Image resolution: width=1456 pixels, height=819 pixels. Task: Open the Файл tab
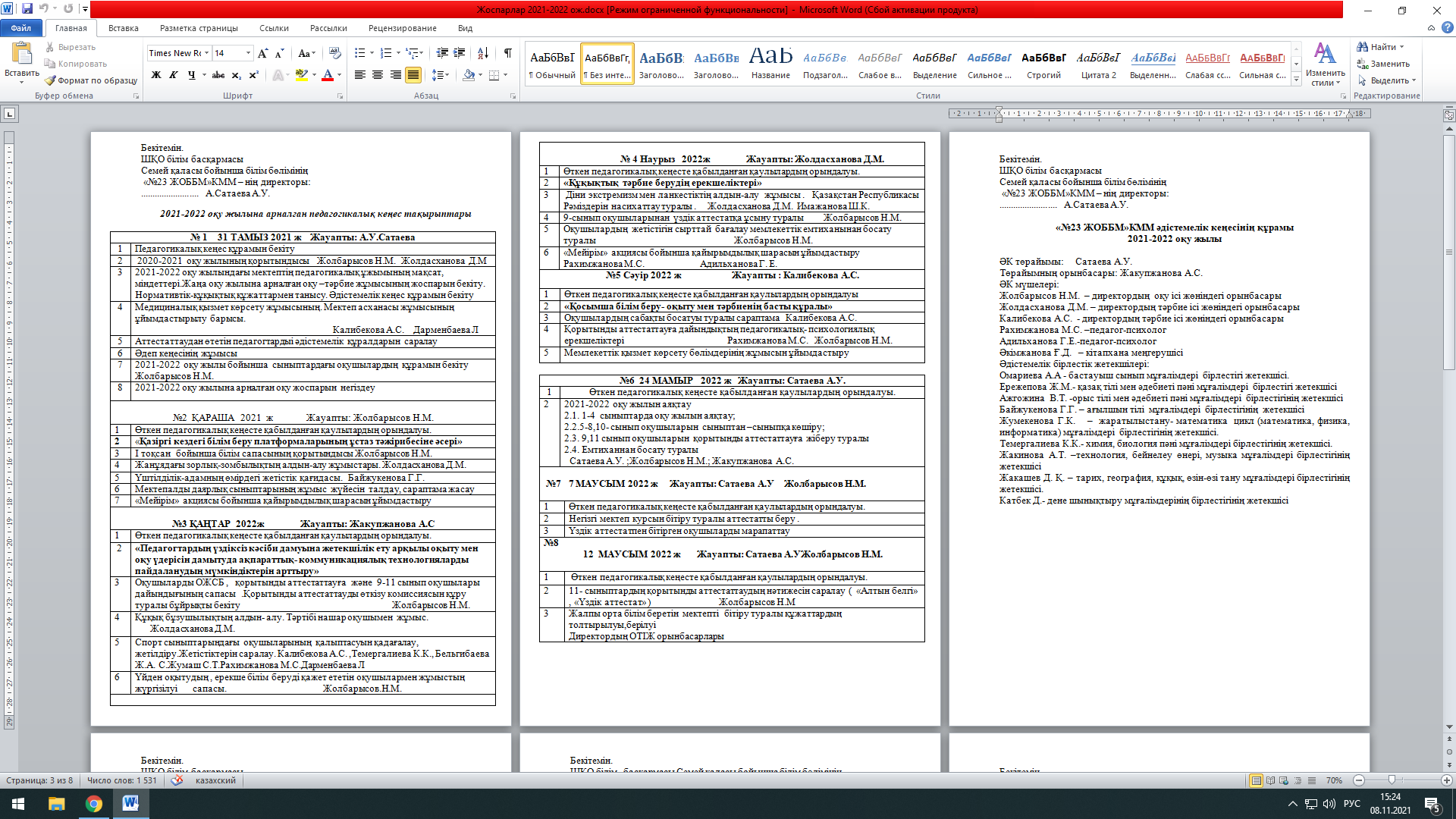coord(21,28)
